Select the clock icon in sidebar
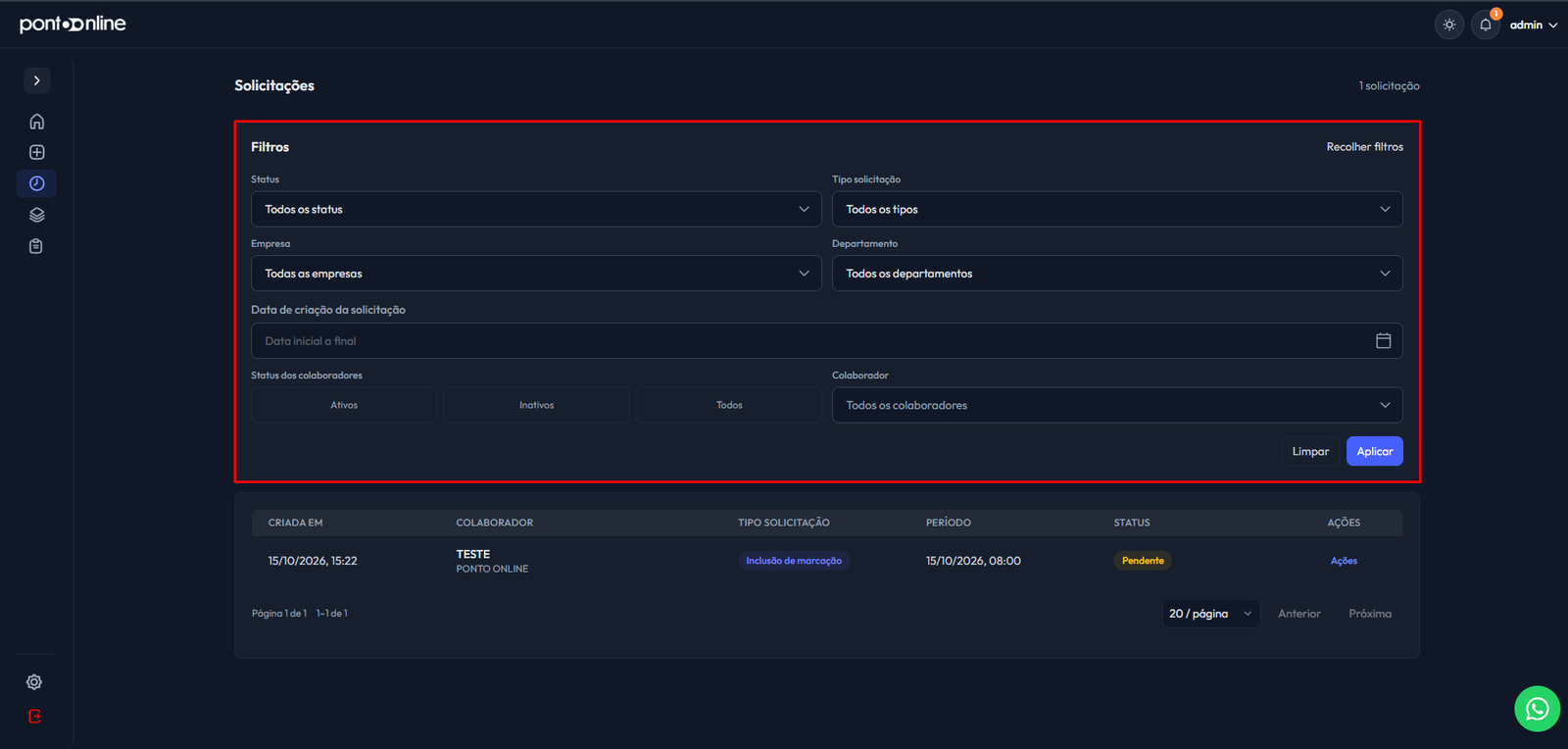The image size is (1568, 749). click(36, 183)
